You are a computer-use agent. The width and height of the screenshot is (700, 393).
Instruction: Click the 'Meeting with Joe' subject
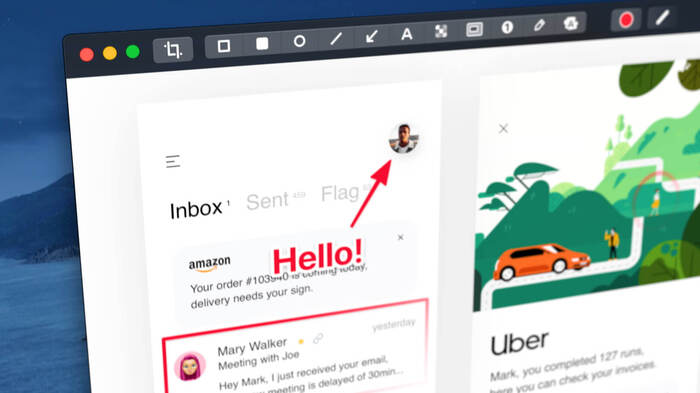coord(258,360)
